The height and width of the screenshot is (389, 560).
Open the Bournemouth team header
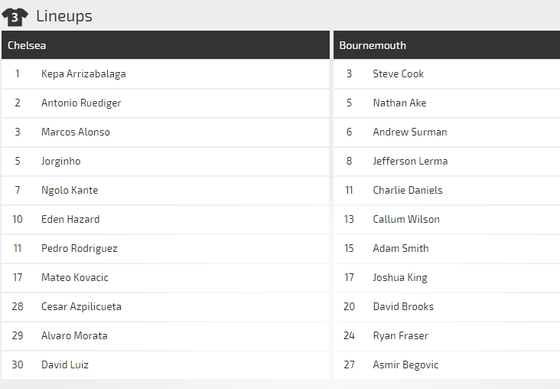click(447, 45)
